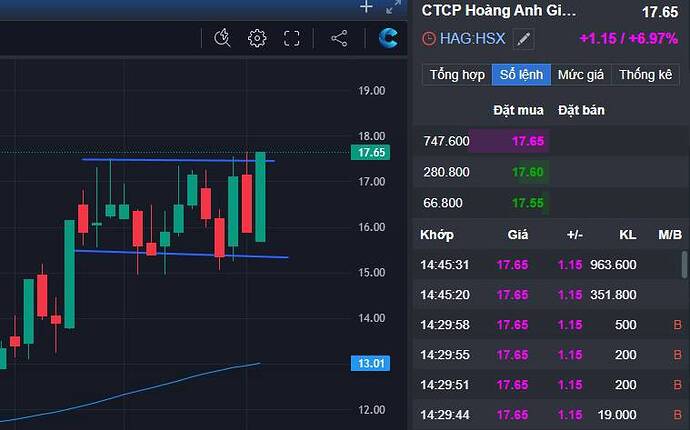The height and width of the screenshot is (430, 690).
Task: Click the 17.65 header price
Action: click(660, 12)
